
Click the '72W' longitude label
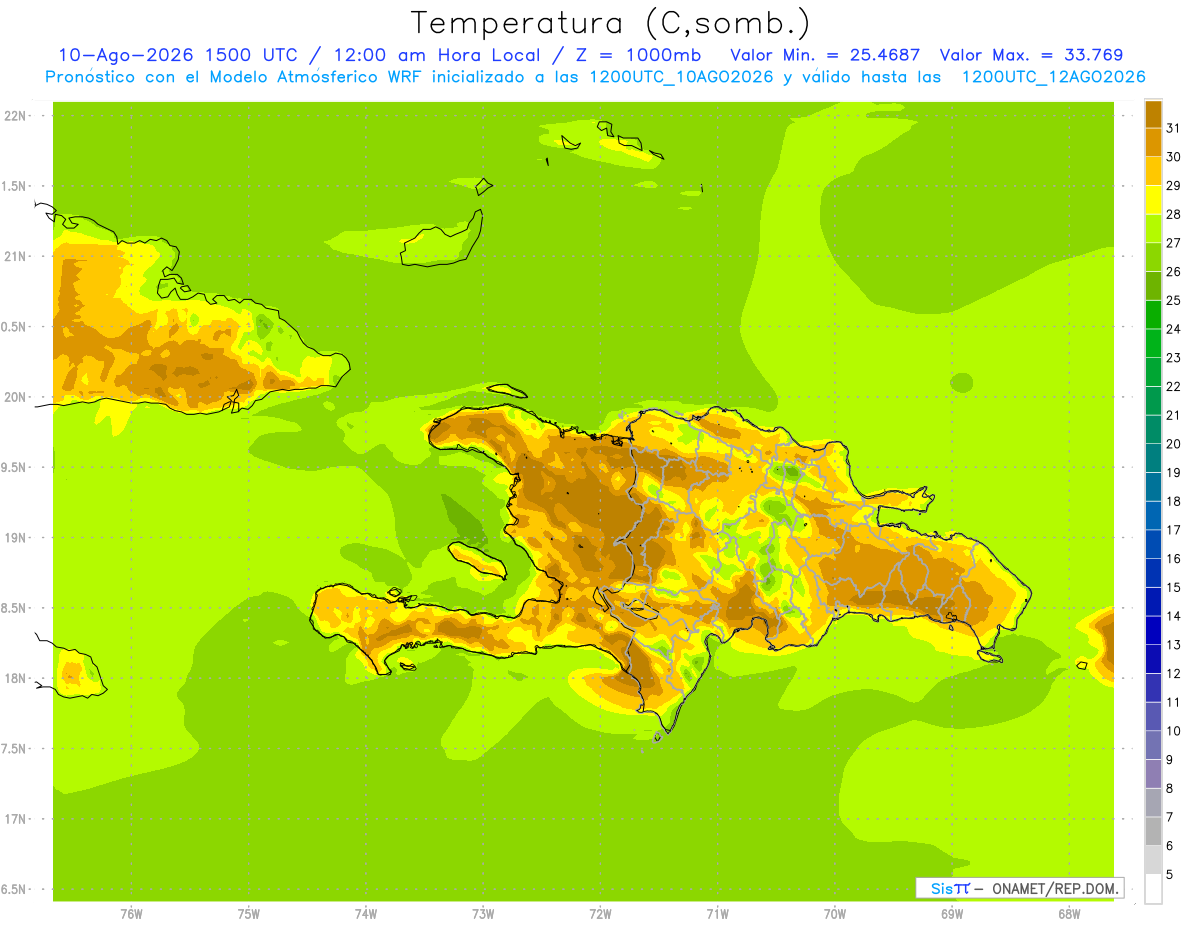[x=600, y=914]
